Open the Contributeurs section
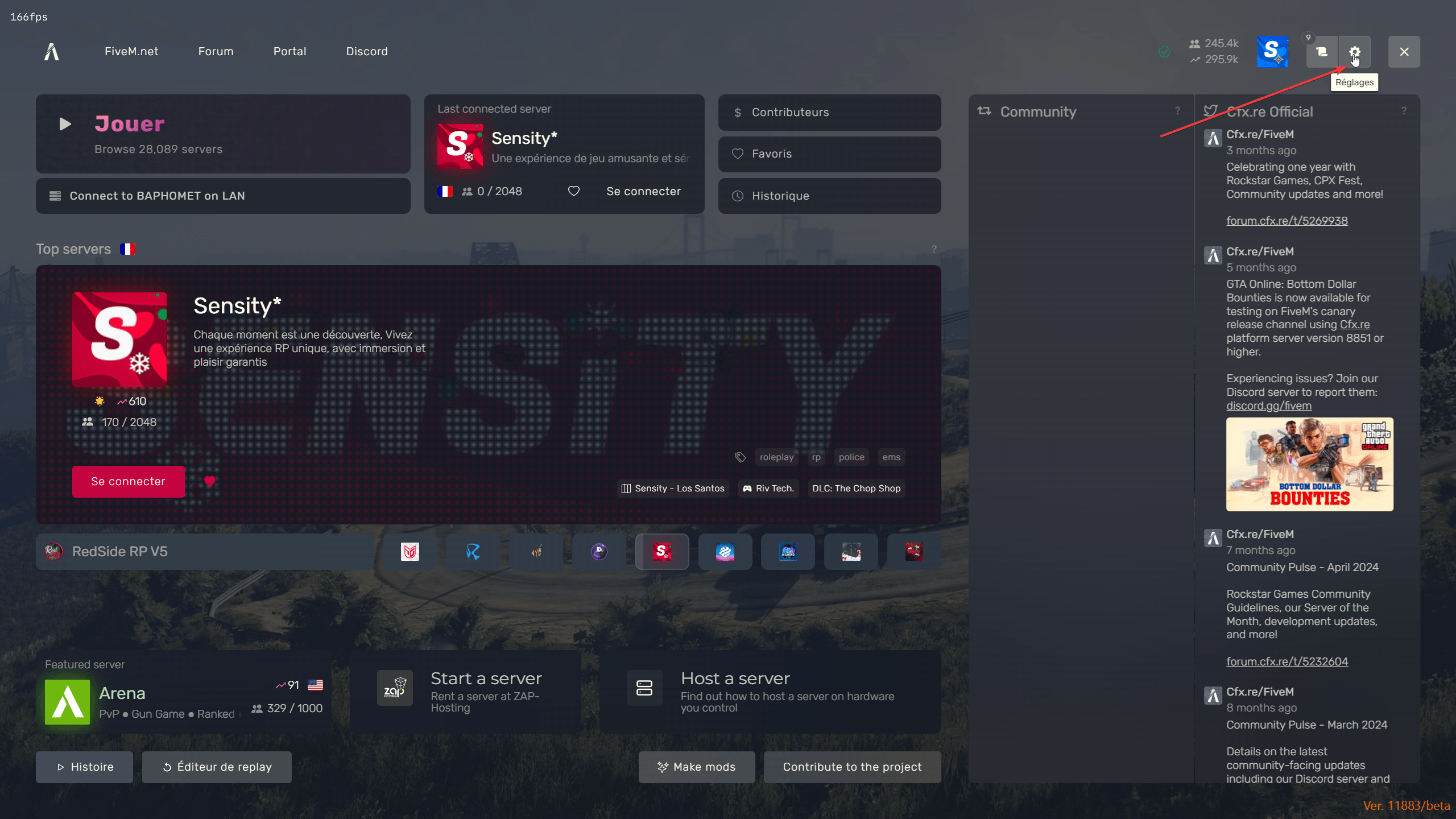1456x819 pixels. coord(829,113)
